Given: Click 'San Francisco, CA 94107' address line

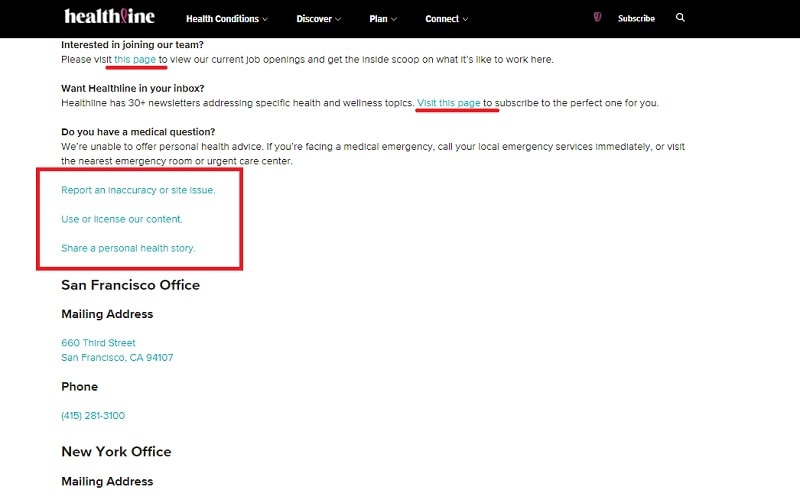Looking at the screenshot, I should [x=117, y=357].
